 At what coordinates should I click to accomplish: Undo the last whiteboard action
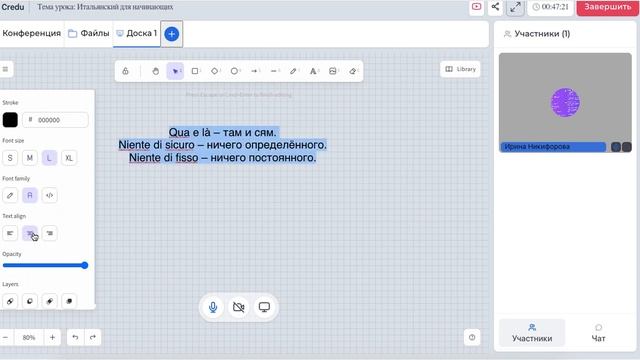75,338
